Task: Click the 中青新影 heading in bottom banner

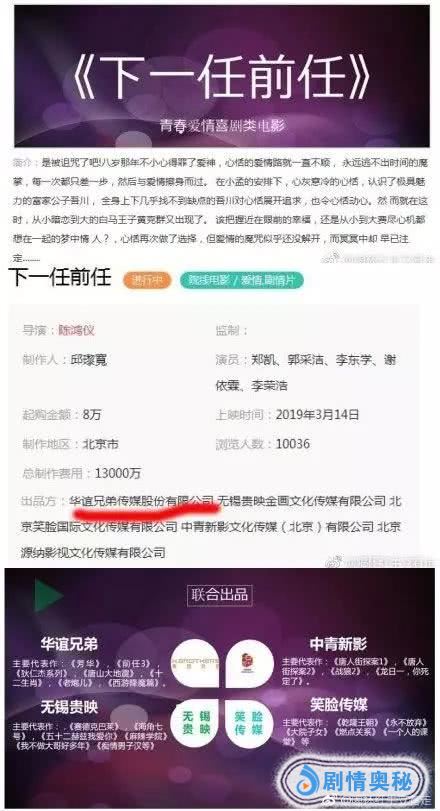Action: [338, 644]
